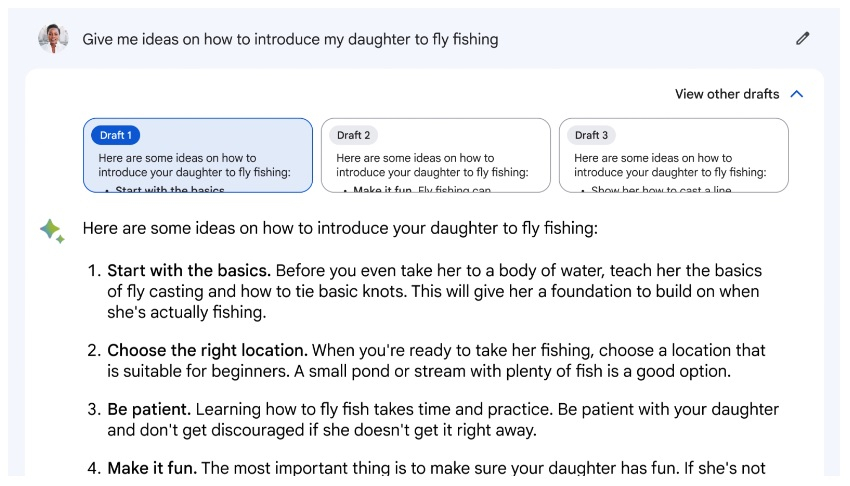Click Draft 3 preview text 'Show her how to cast'
The image size is (850, 486).
pos(645,190)
